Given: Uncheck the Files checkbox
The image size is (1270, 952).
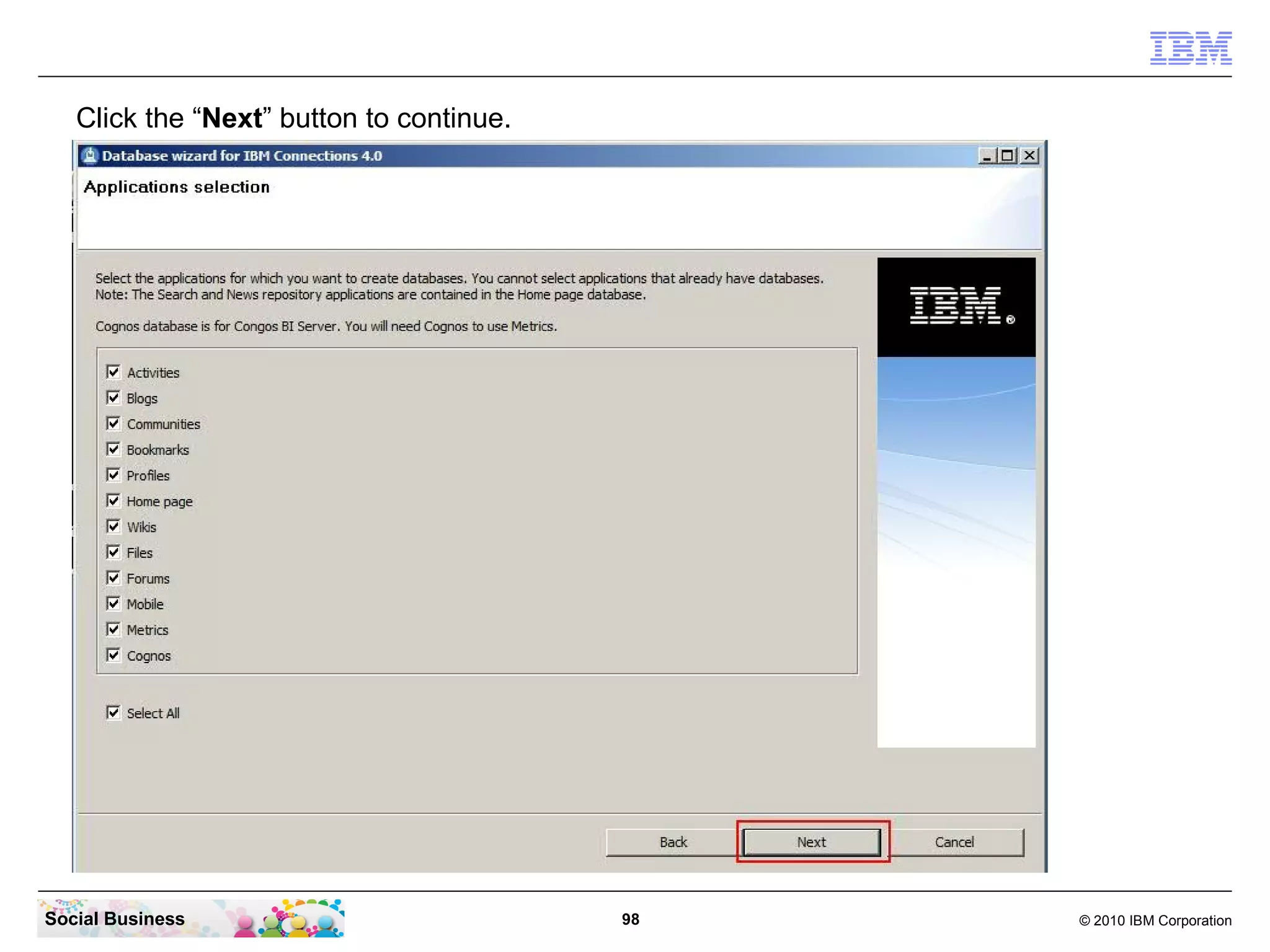Looking at the screenshot, I should click(x=113, y=552).
